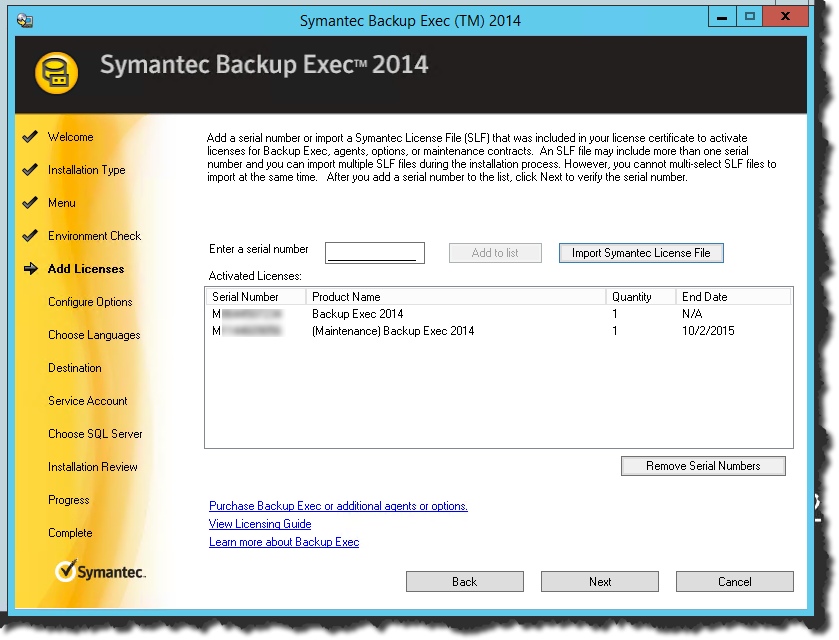The height and width of the screenshot is (640, 839).
Task: Select the Installation Type step
Action: point(87,170)
